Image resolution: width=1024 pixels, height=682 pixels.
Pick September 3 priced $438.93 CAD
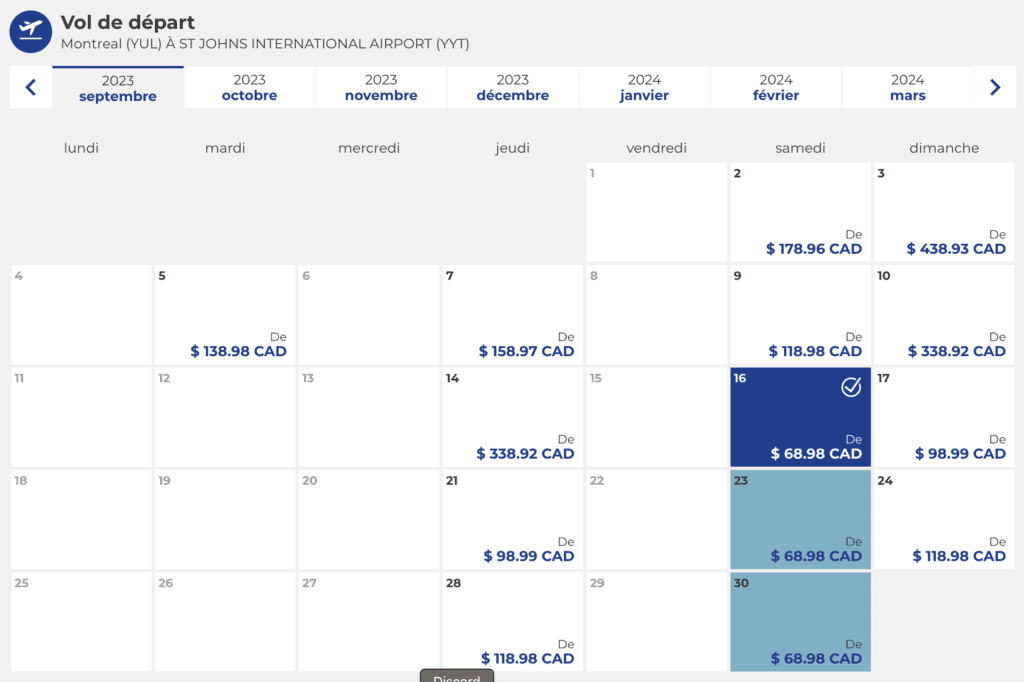tap(944, 212)
